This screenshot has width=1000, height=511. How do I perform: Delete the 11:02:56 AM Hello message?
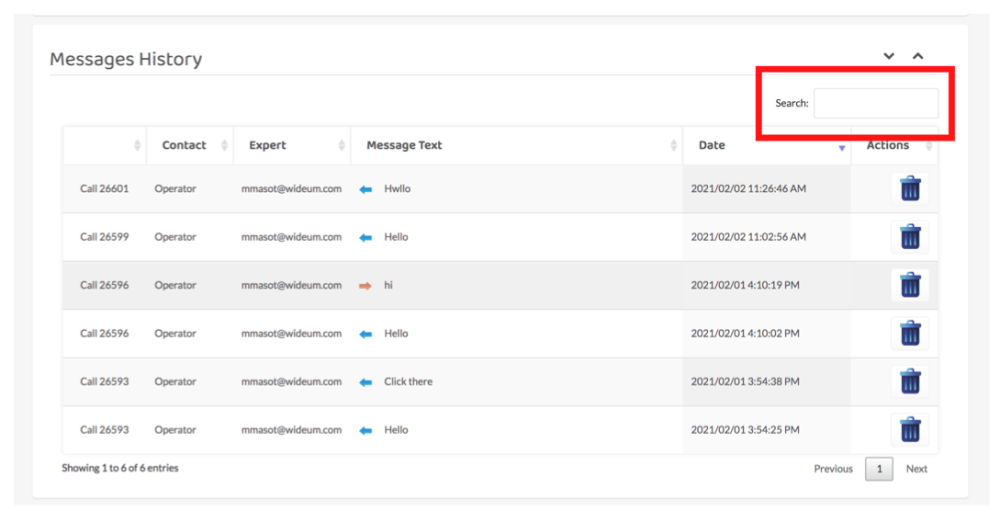click(909, 237)
